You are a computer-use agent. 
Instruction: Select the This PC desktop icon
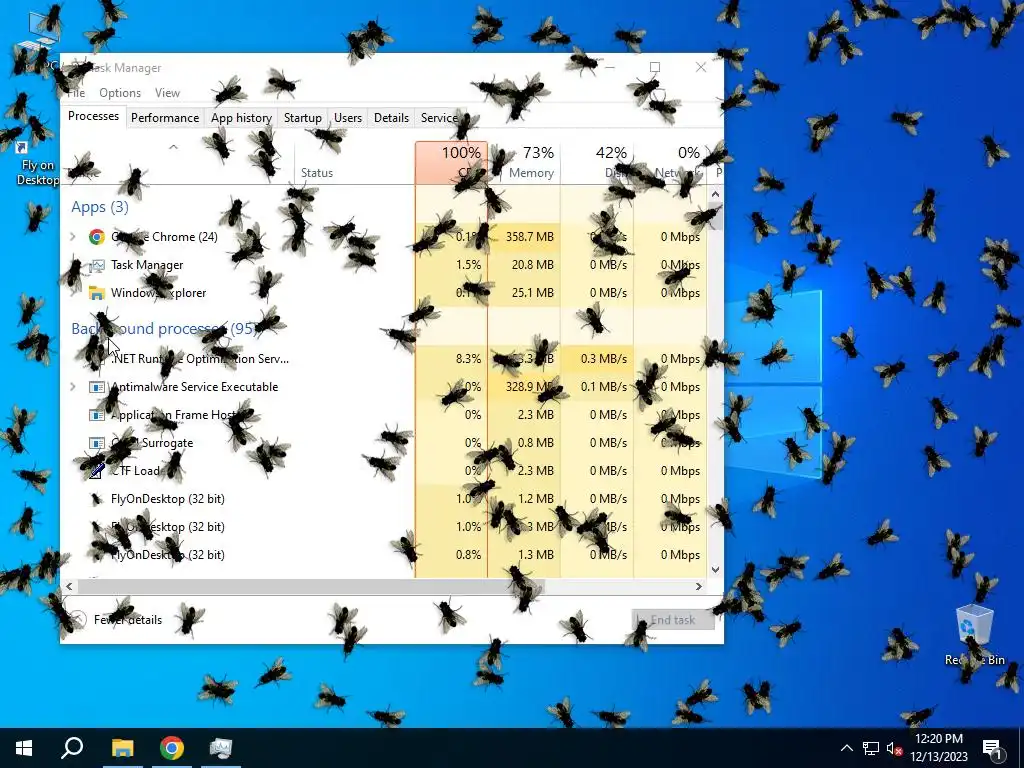tap(39, 40)
